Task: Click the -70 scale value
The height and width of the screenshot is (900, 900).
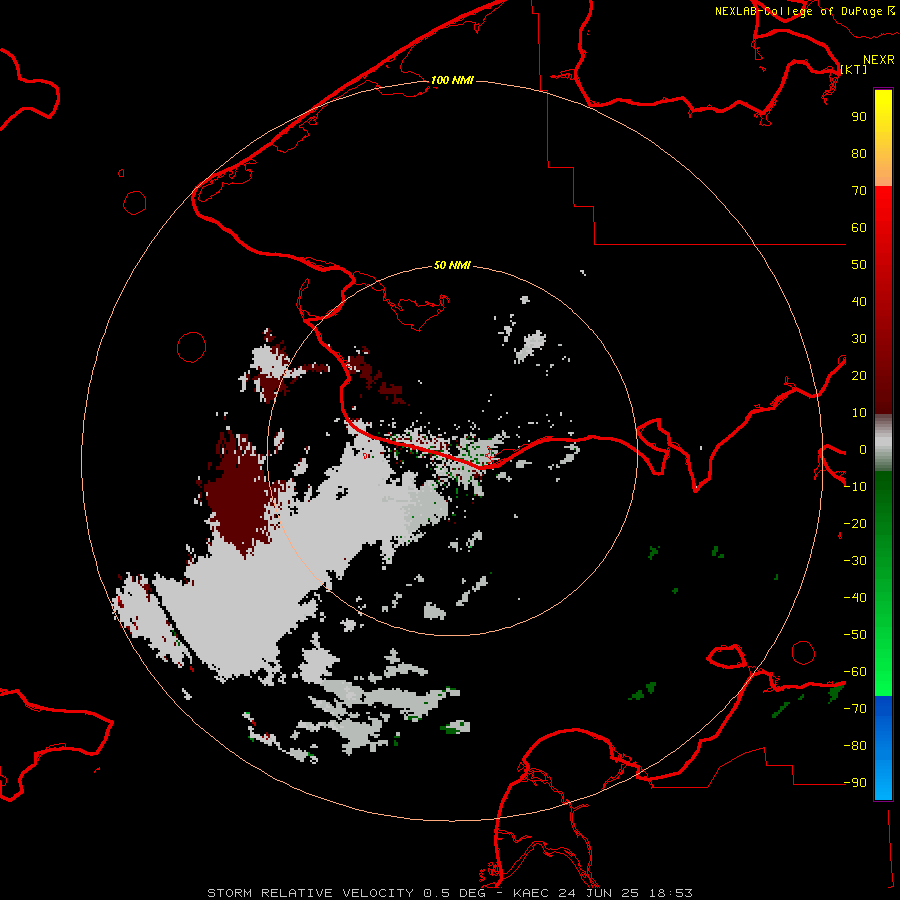Action: point(855,709)
